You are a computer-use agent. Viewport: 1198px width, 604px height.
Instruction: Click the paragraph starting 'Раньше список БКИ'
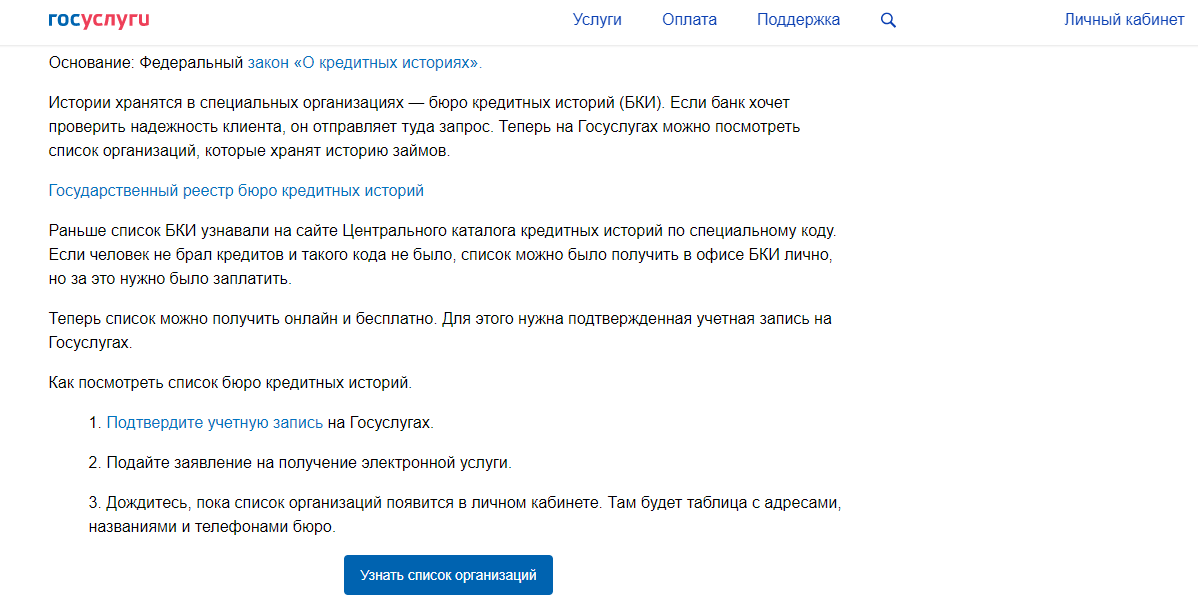(440, 254)
